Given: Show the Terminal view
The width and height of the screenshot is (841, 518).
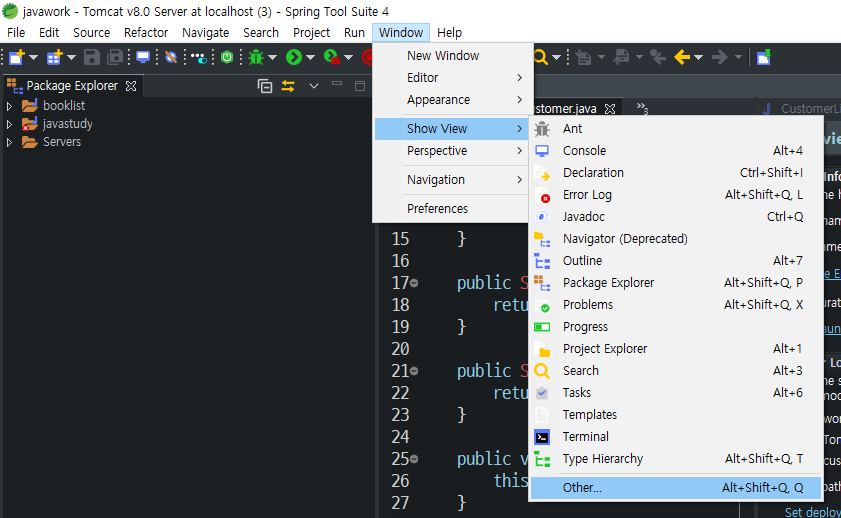Looking at the screenshot, I should 675,436.
